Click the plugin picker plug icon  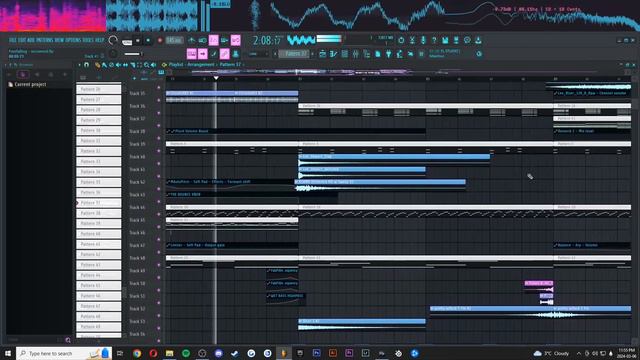tap(389, 54)
